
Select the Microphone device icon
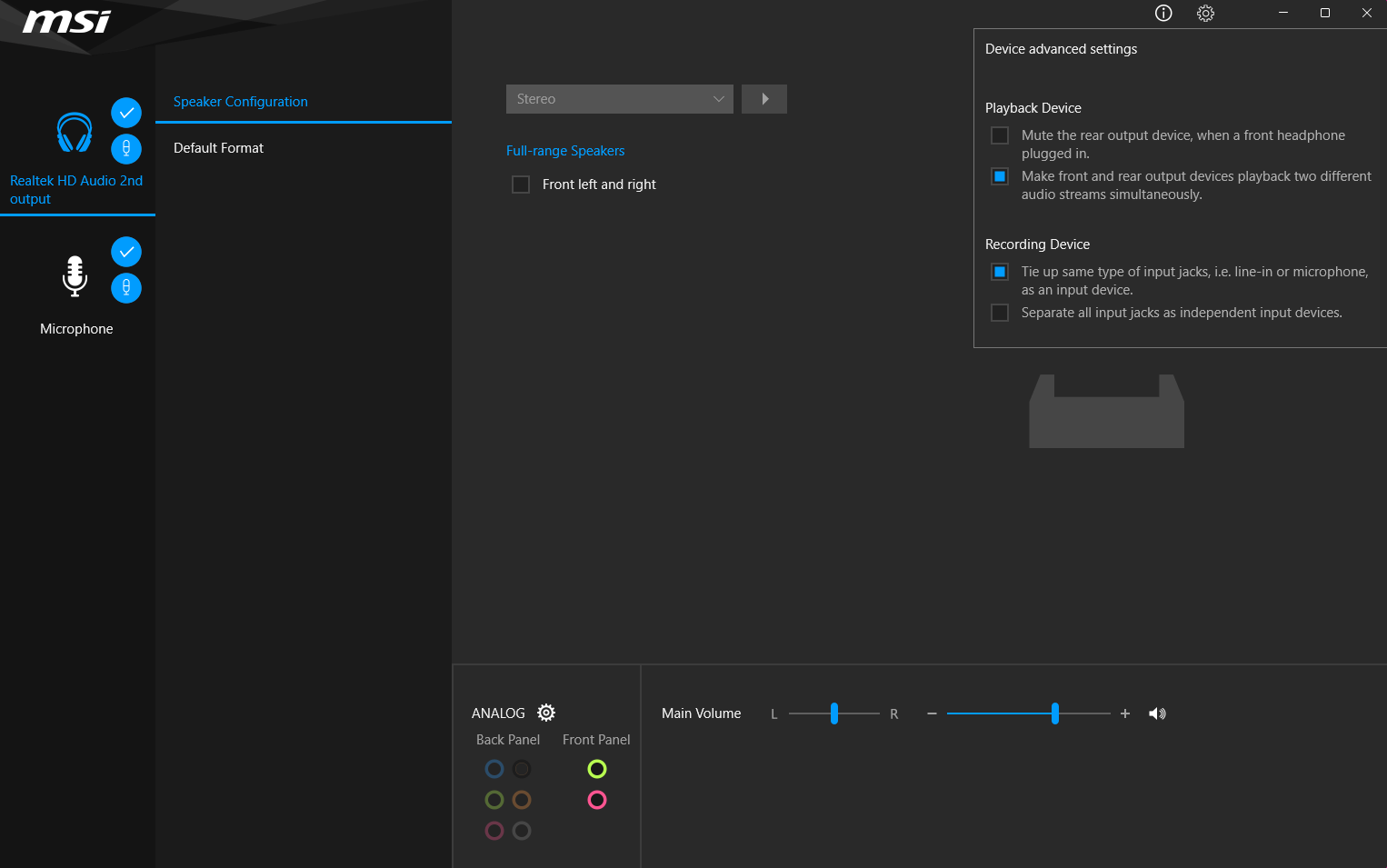pyautogui.click(x=75, y=275)
